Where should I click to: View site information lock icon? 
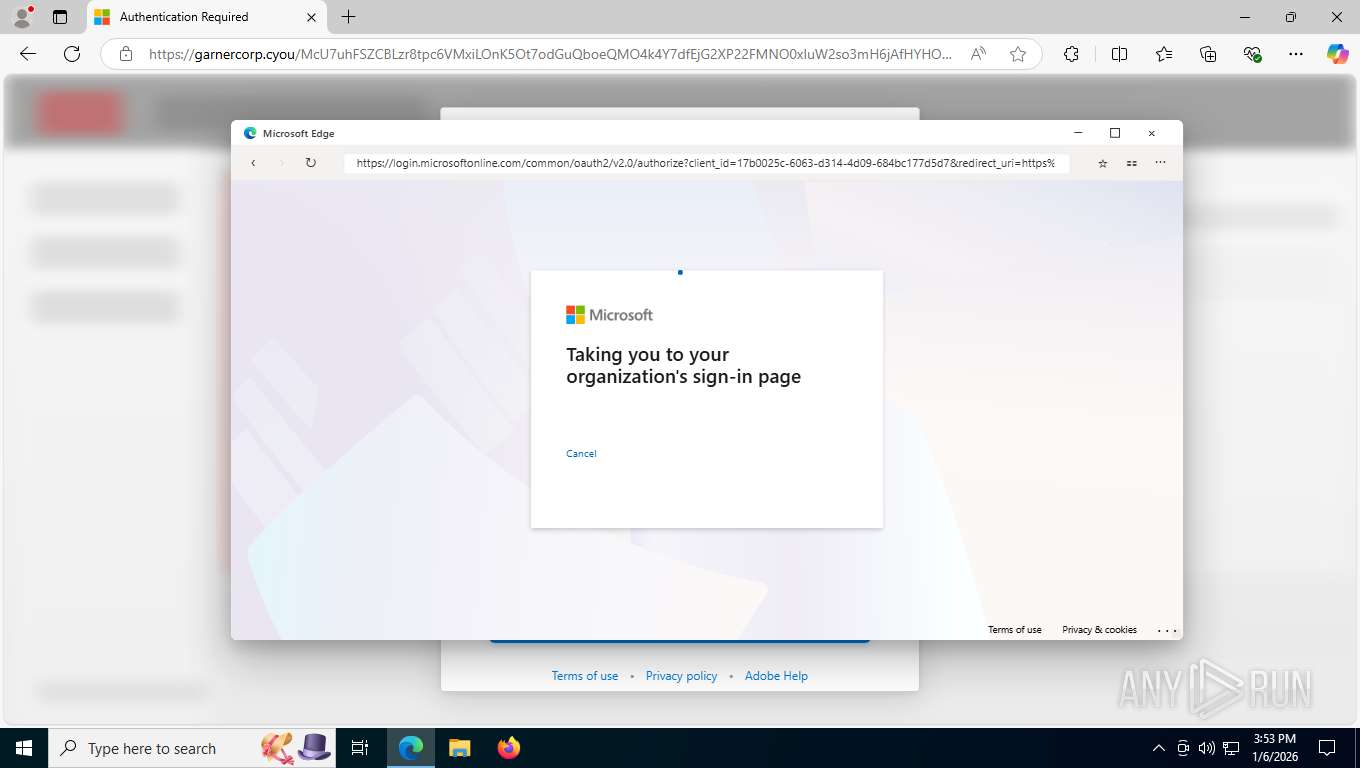coord(126,54)
